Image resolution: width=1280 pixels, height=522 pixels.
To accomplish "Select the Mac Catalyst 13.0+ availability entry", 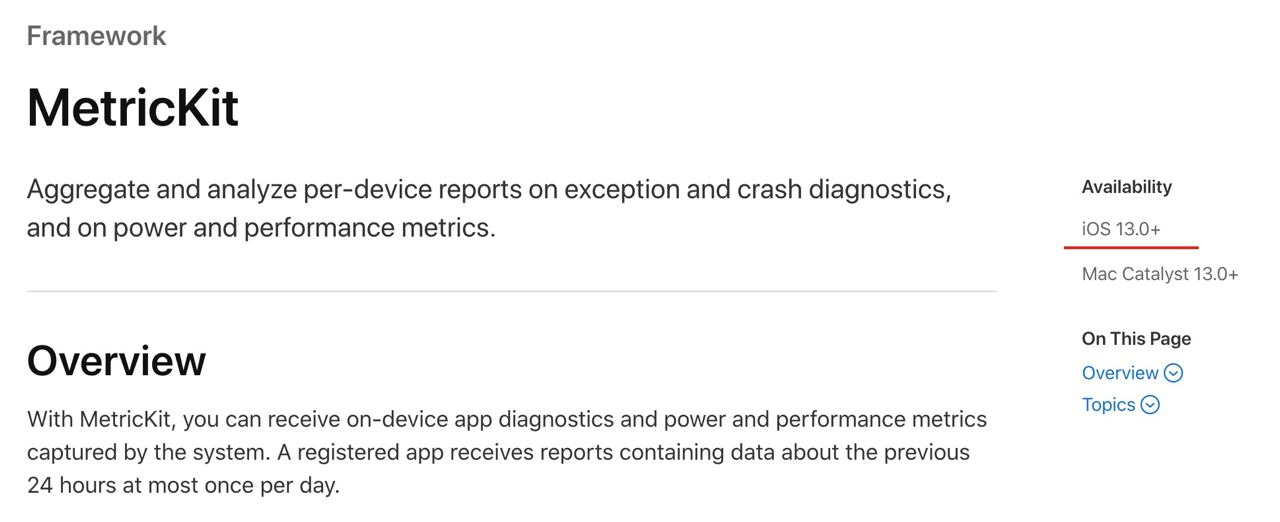I will tap(1160, 274).
